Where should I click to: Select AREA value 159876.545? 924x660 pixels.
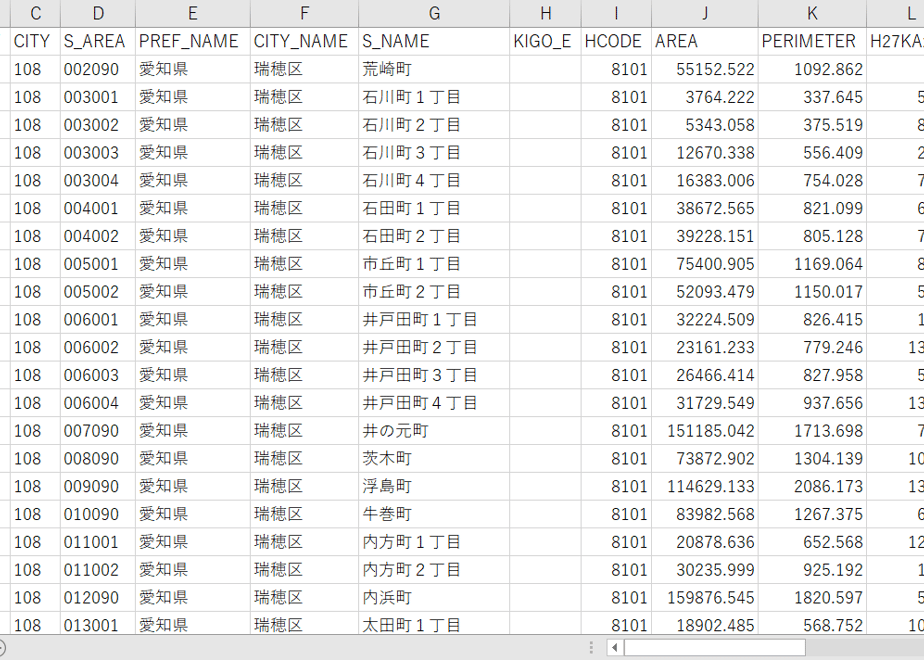pos(705,598)
